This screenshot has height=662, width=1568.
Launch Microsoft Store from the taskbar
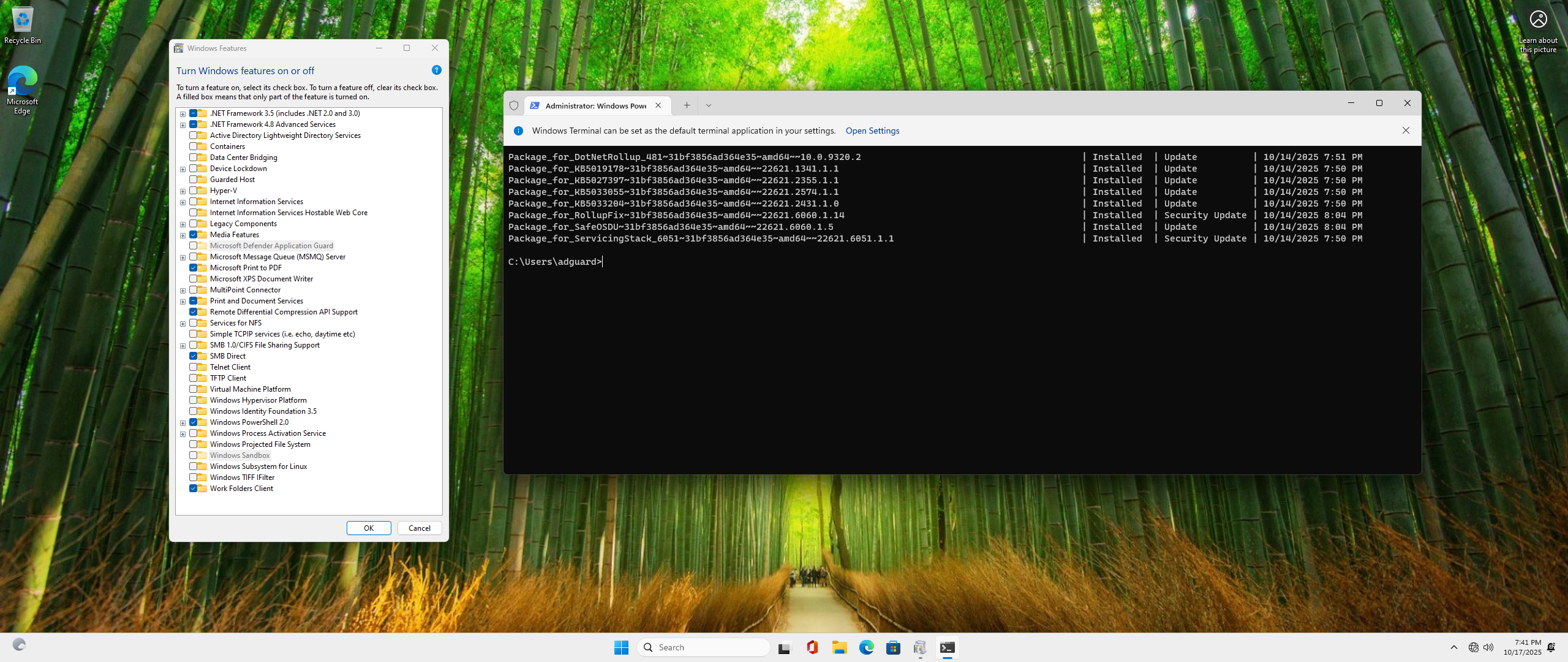893,647
